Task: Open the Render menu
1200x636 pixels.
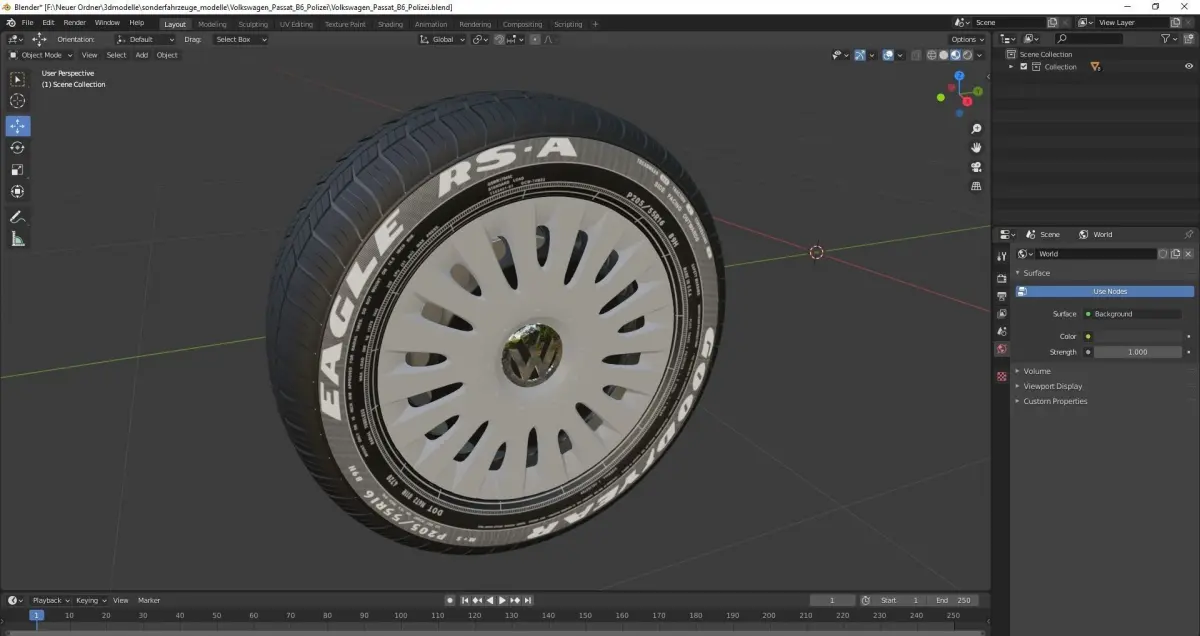Action: pos(74,22)
